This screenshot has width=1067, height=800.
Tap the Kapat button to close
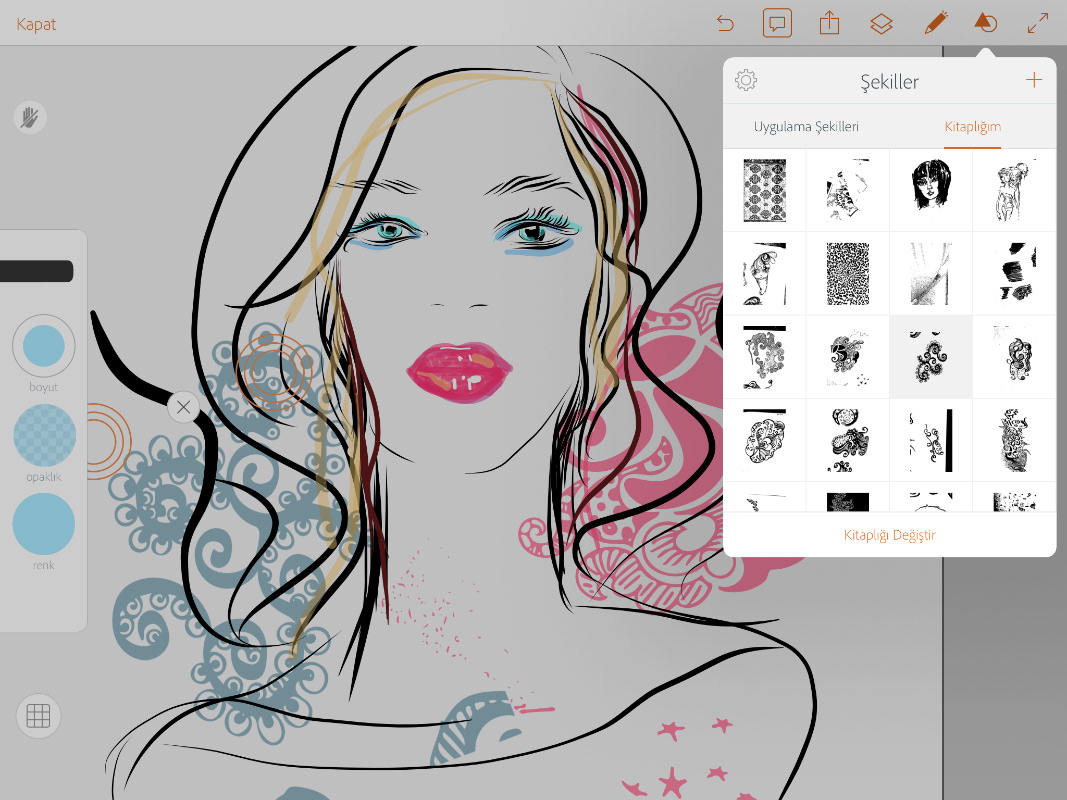36,24
